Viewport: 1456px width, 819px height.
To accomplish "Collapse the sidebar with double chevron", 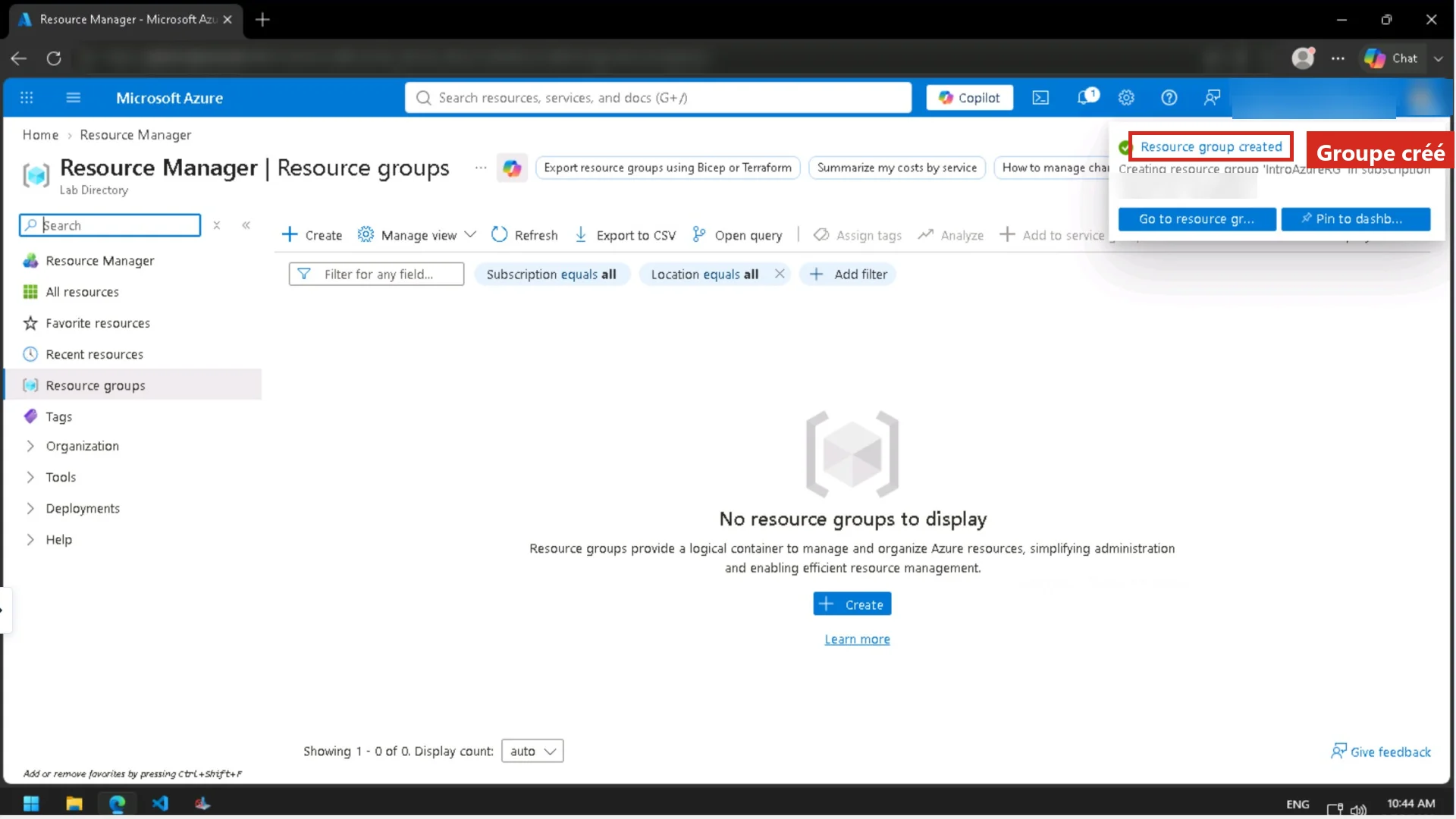I will point(246,225).
